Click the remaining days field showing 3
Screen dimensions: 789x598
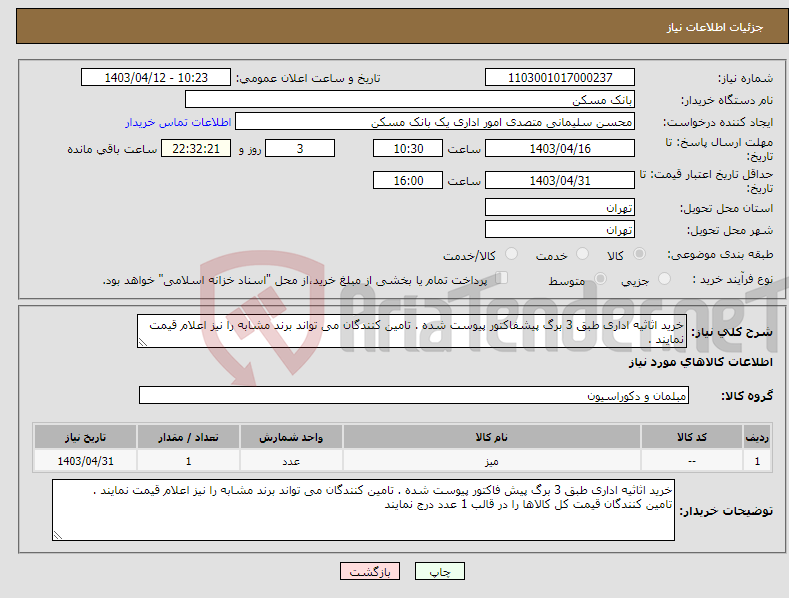point(300,148)
